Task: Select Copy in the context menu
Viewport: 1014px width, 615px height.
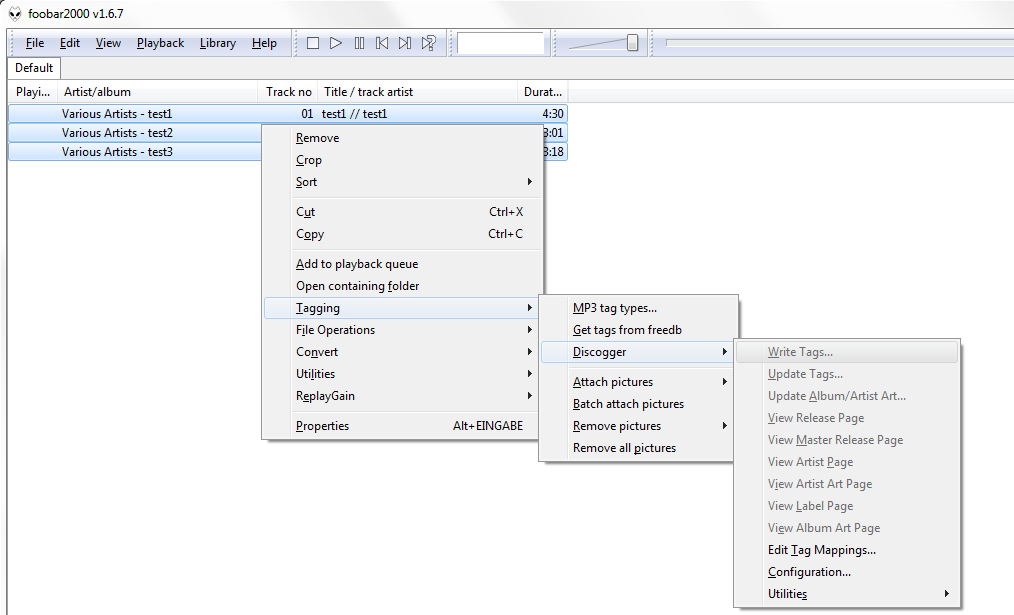Action: [401, 234]
